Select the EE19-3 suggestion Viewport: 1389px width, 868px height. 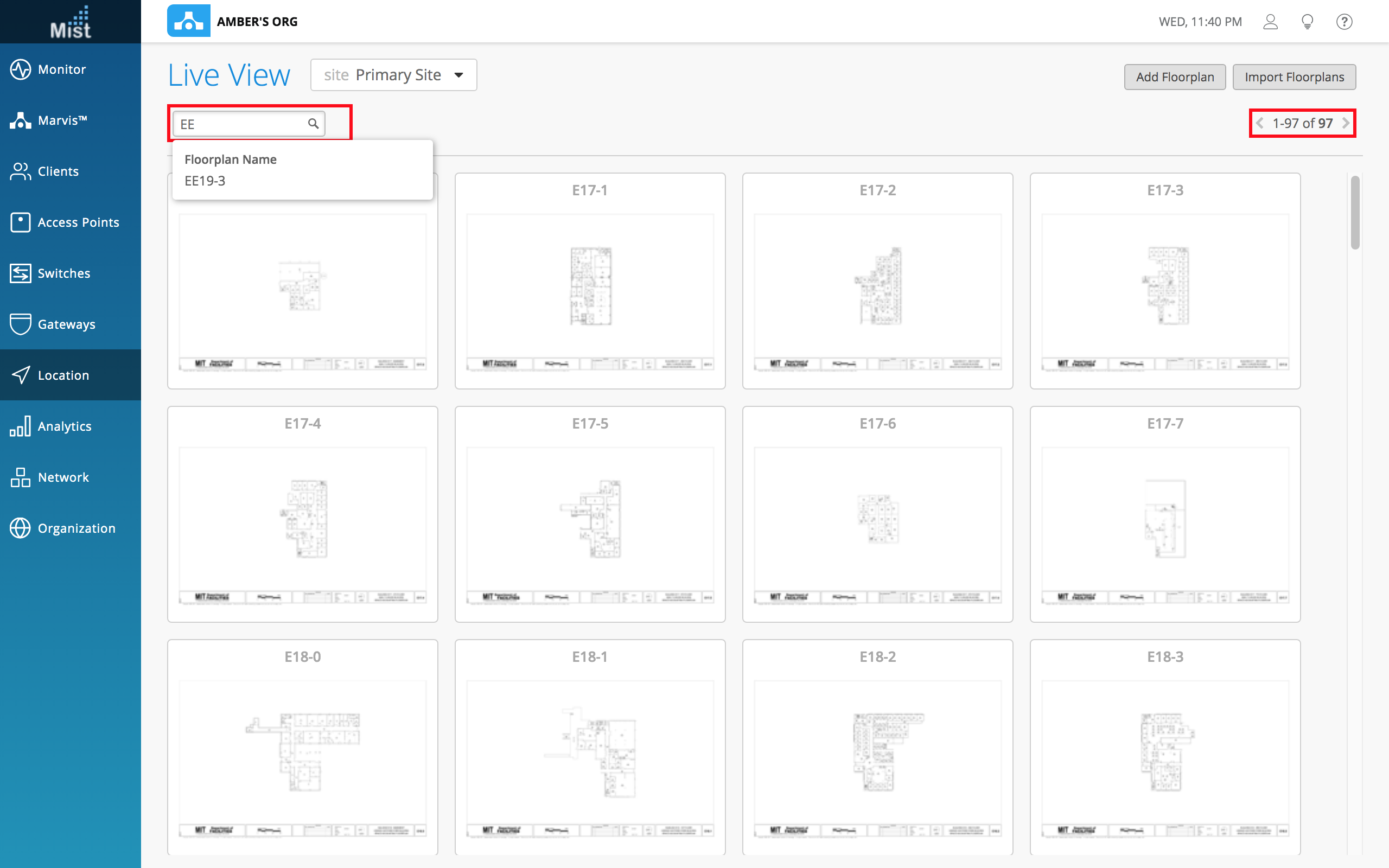205,181
